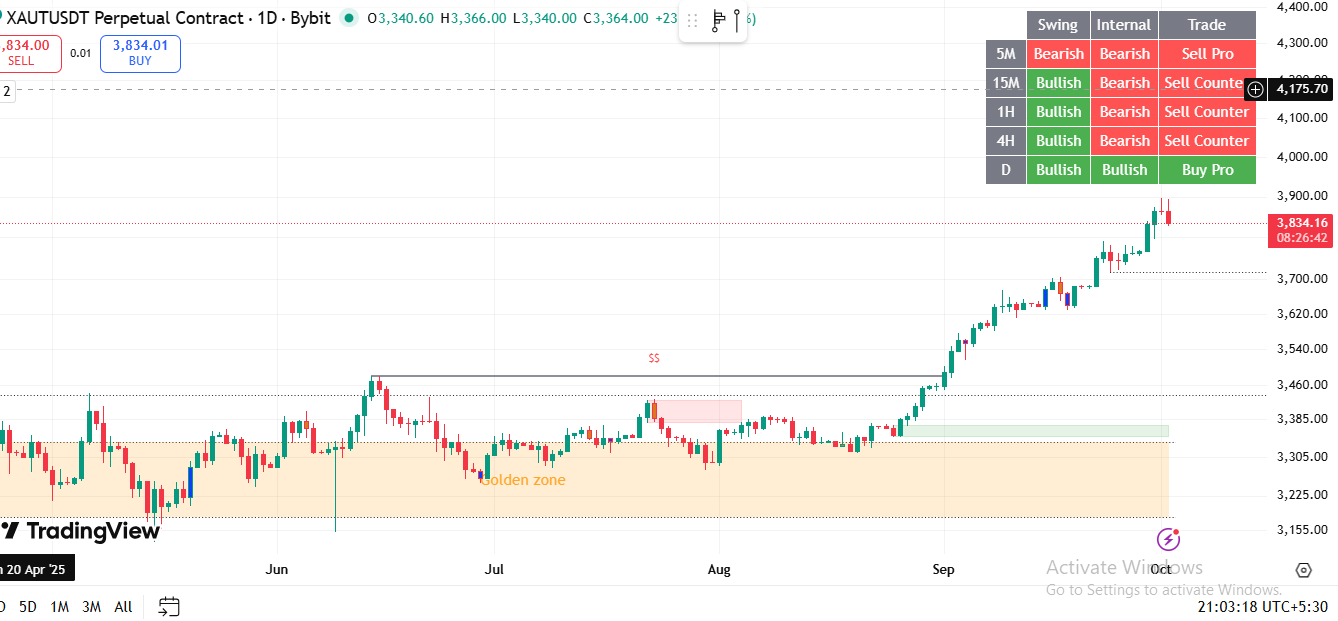The width and height of the screenshot is (1338, 621).
Task: Click the thermometer-style tool icon near trading widget
Action: 737,21
